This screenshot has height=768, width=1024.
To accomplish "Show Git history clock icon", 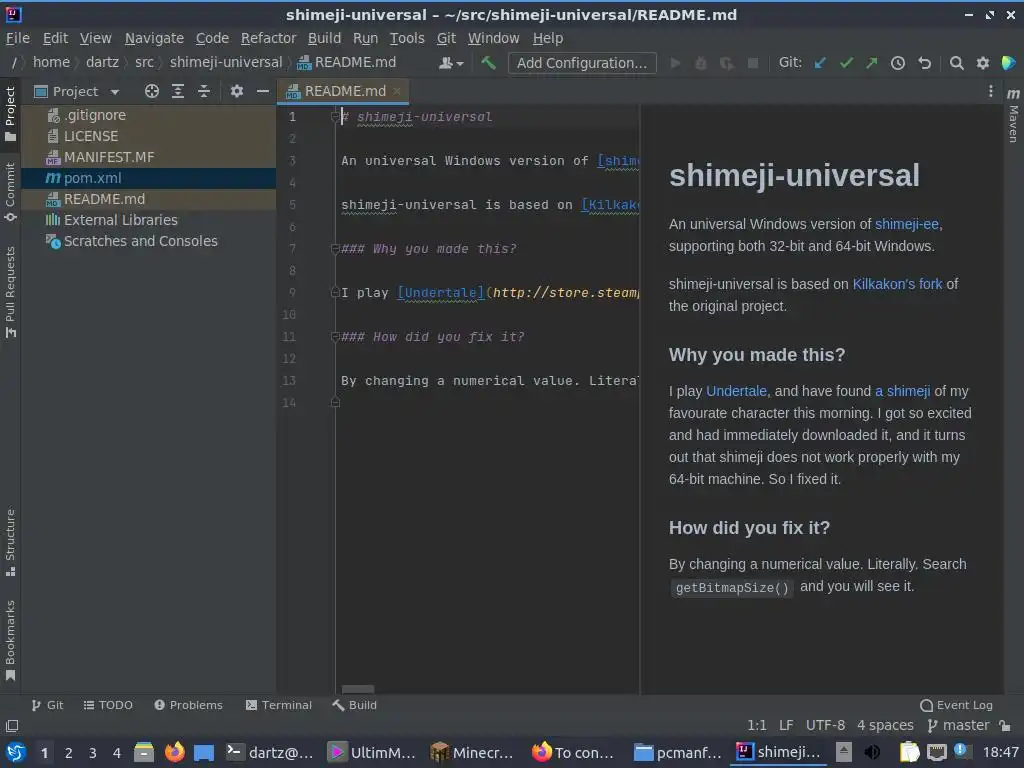I will tap(898, 63).
